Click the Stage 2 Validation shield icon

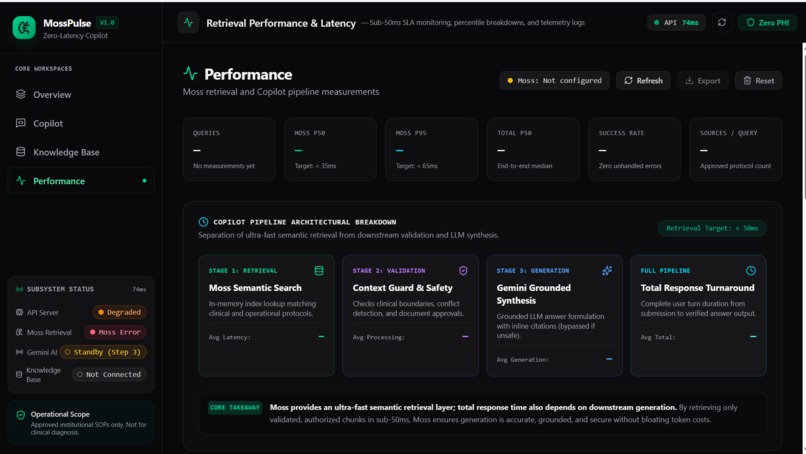click(x=463, y=270)
